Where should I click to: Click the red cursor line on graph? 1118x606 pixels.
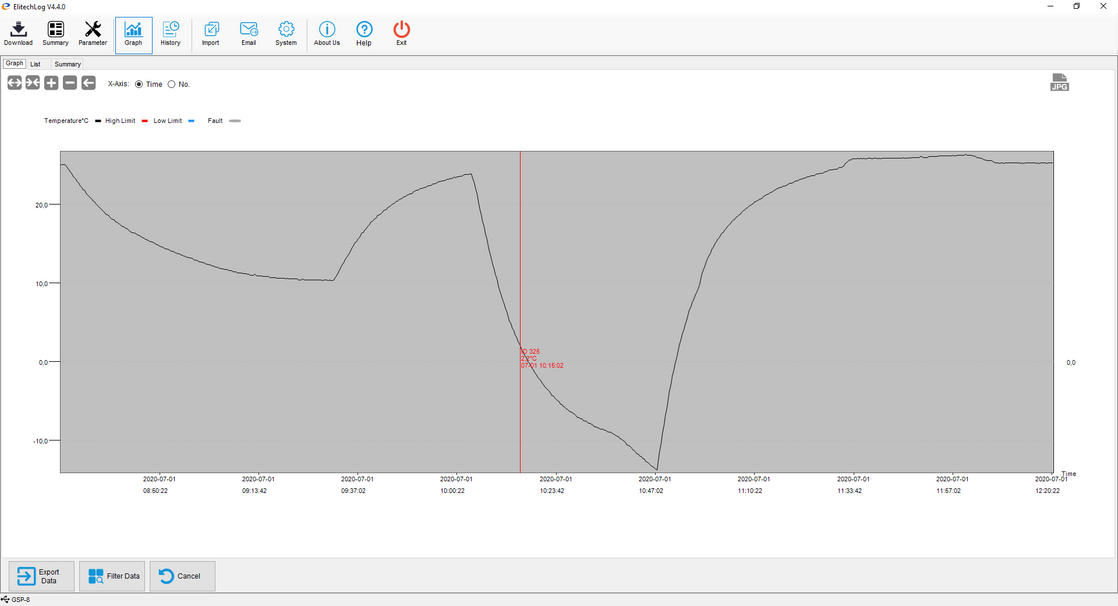[520, 250]
